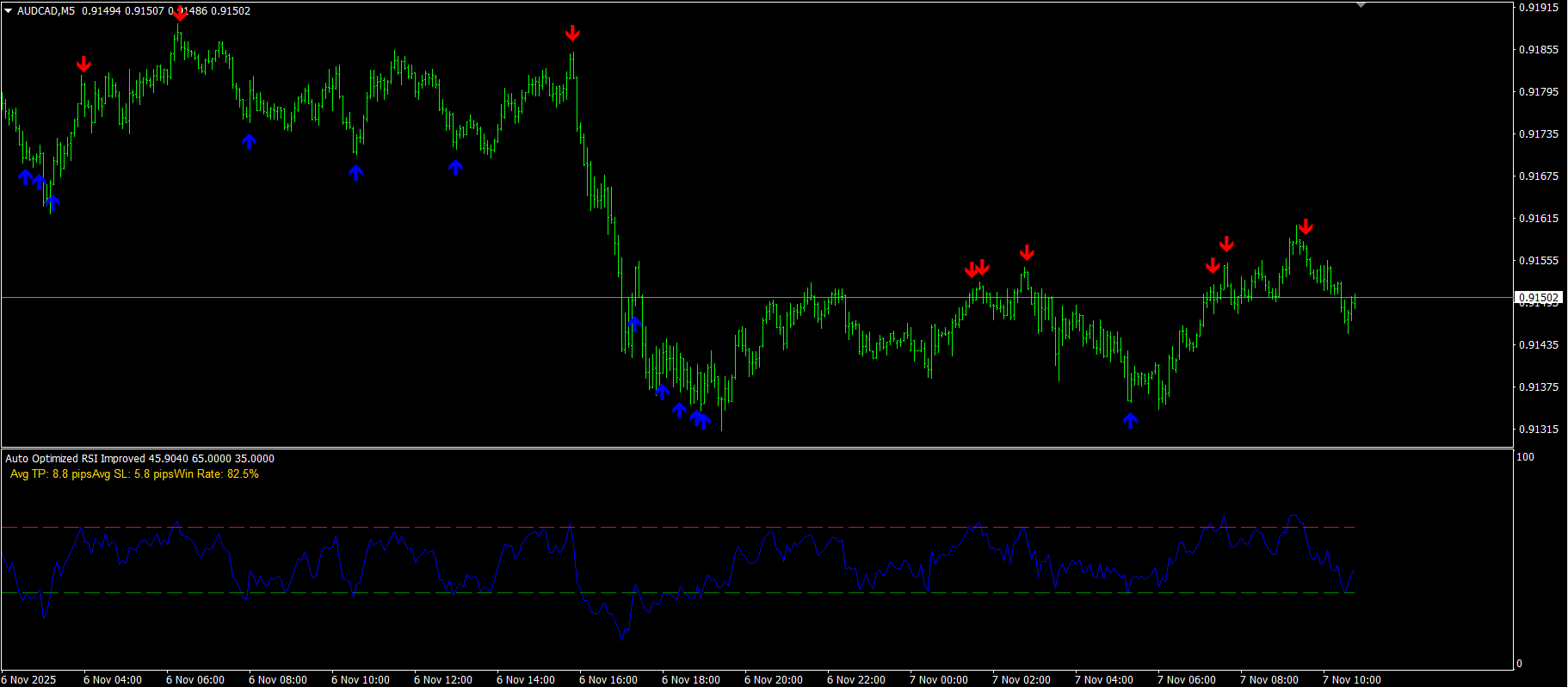Select blue buy arrow at 6 Nov 08:00
1568x687 pixels.
(x=249, y=140)
